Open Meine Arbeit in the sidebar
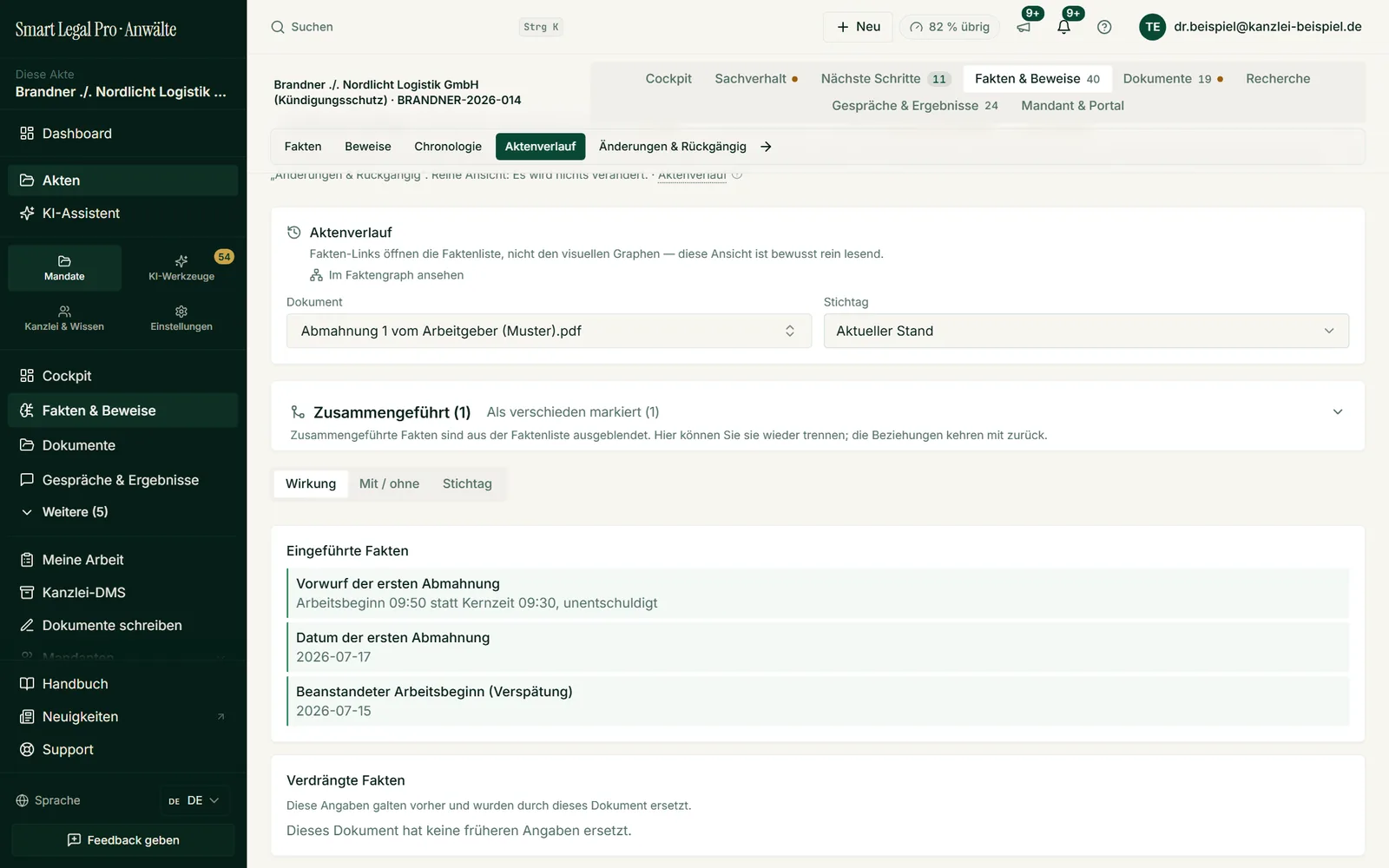 pos(123,560)
